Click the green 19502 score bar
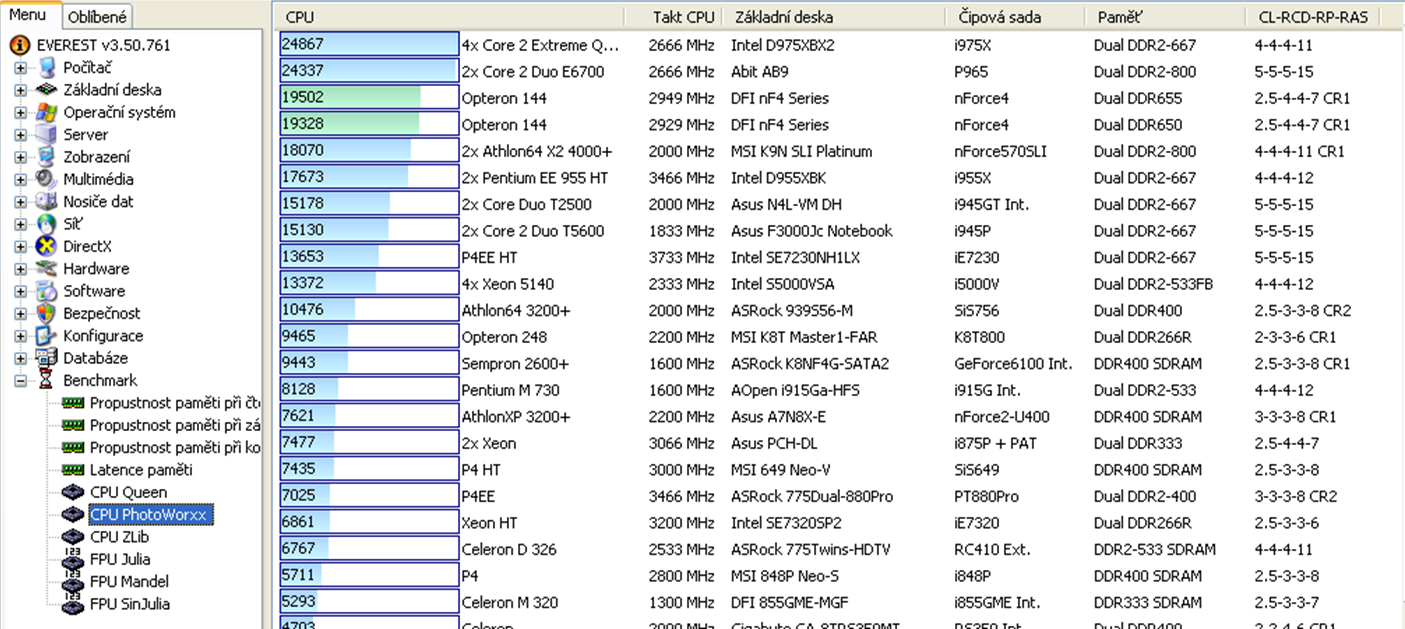The width and height of the screenshot is (1405, 629). click(x=369, y=98)
